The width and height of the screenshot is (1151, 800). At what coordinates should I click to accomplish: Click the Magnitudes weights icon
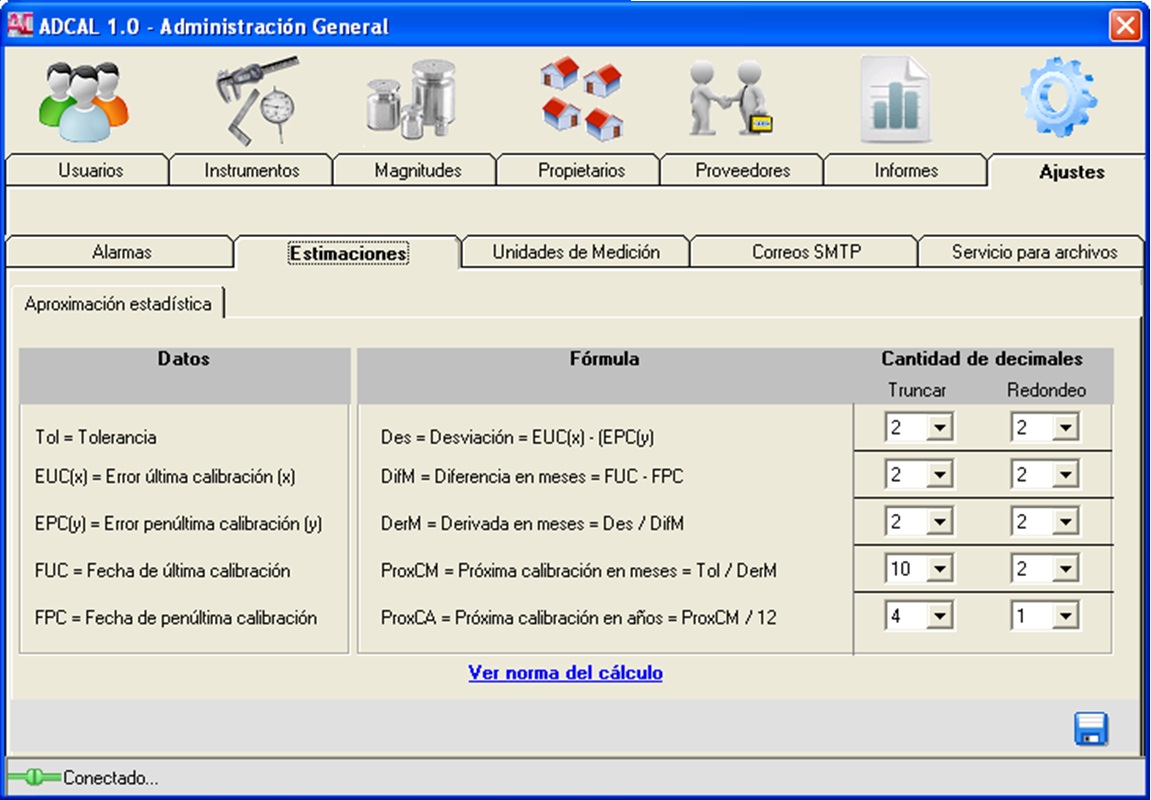coord(412,99)
